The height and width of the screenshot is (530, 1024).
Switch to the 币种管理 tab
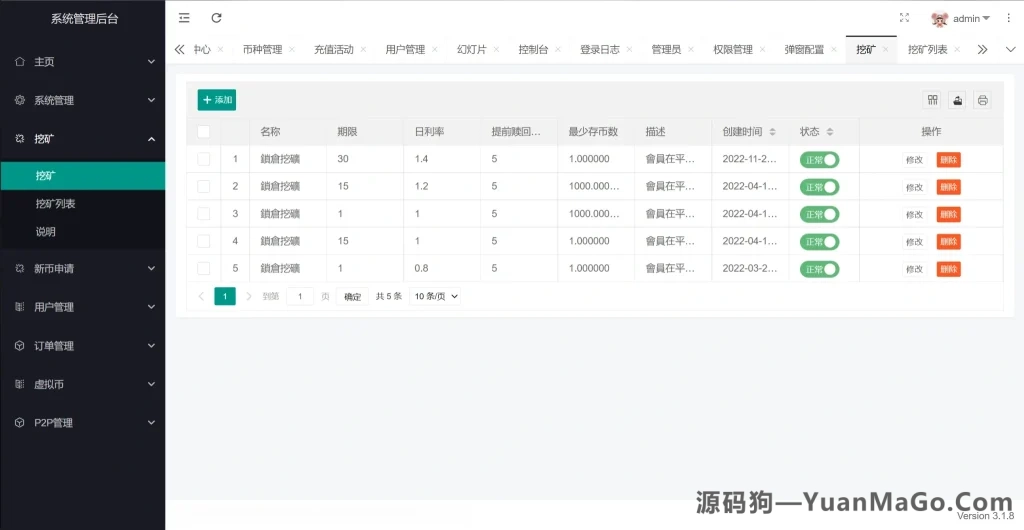click(x=263, y=50)
